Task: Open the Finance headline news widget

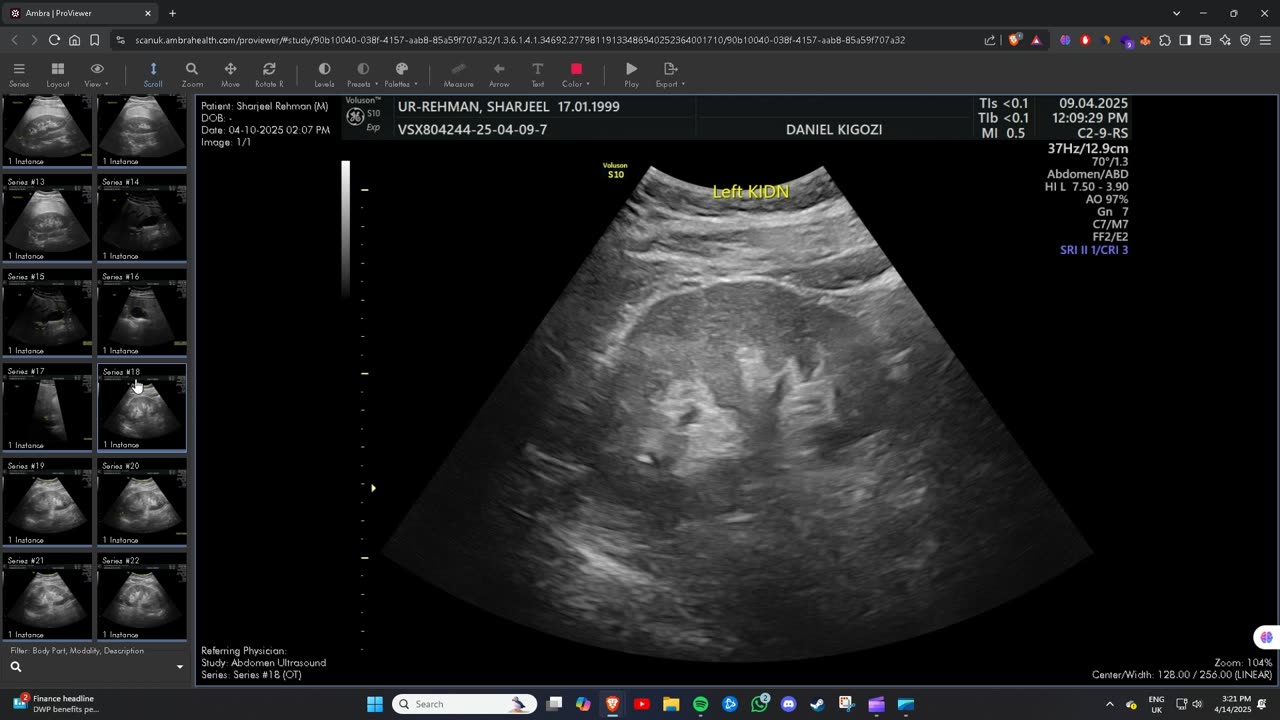Action: click(x=58, y=704)
